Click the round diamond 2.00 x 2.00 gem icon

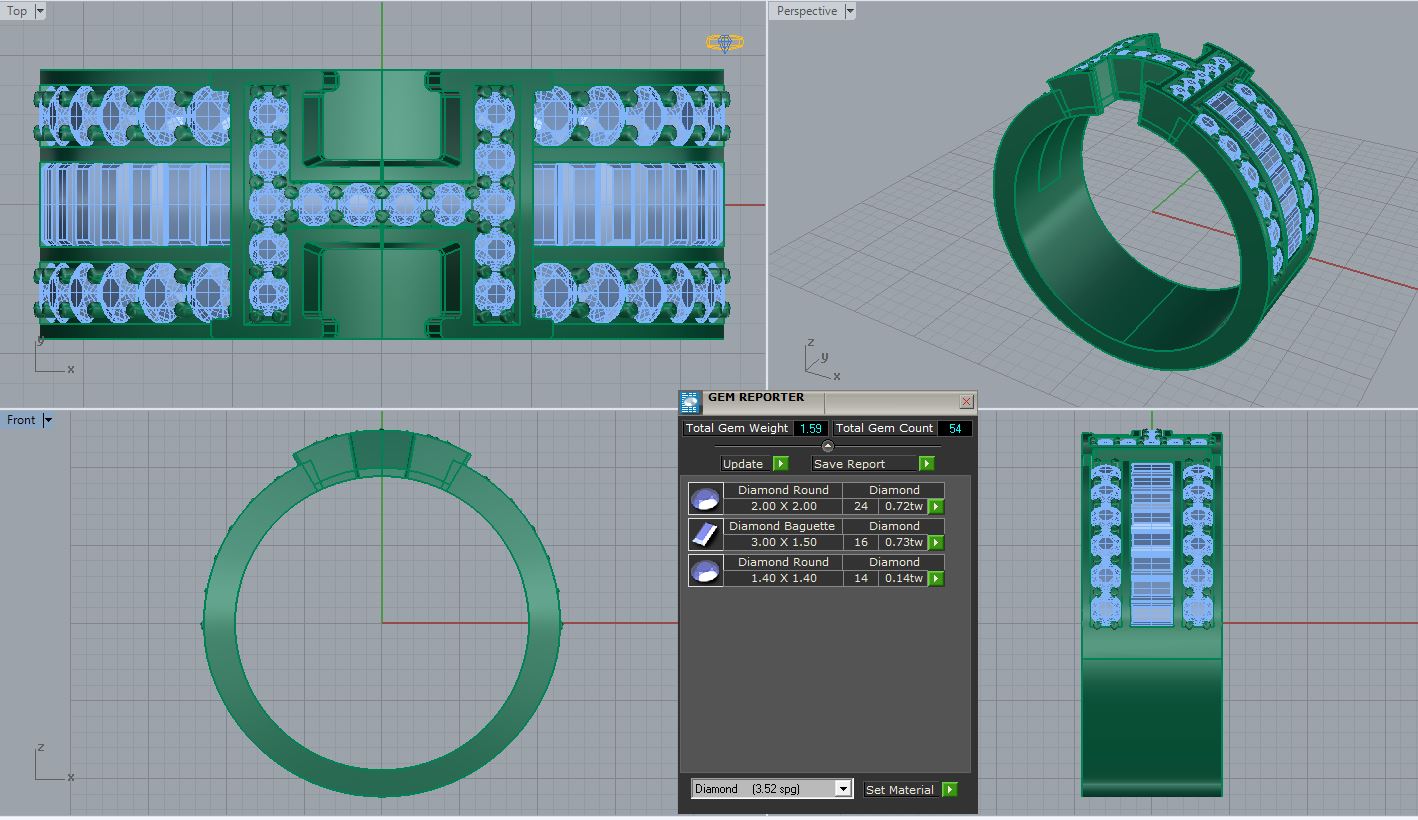coord(705,498)
